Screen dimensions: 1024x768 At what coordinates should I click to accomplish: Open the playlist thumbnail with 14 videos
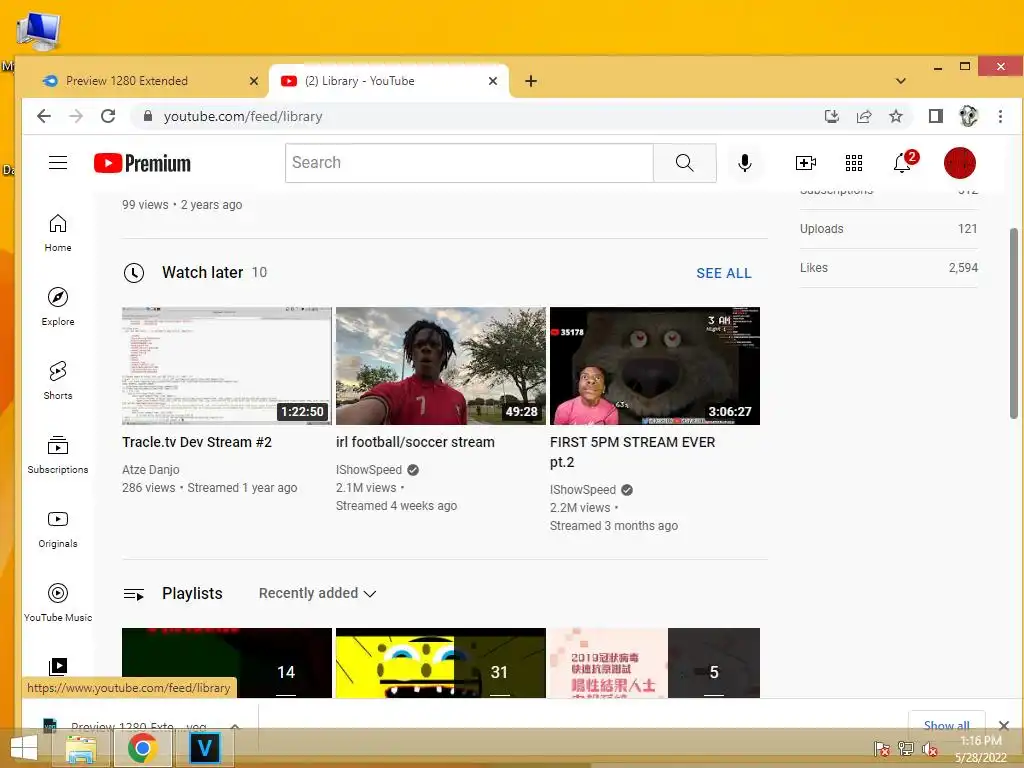point(227,663)
